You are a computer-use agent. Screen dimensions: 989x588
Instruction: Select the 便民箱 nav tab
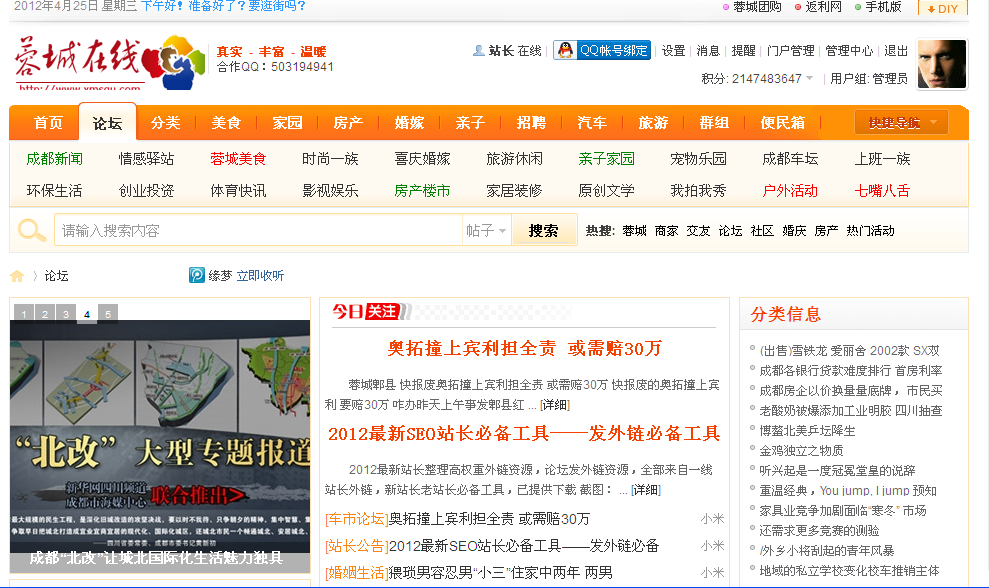tap(783, 122)
